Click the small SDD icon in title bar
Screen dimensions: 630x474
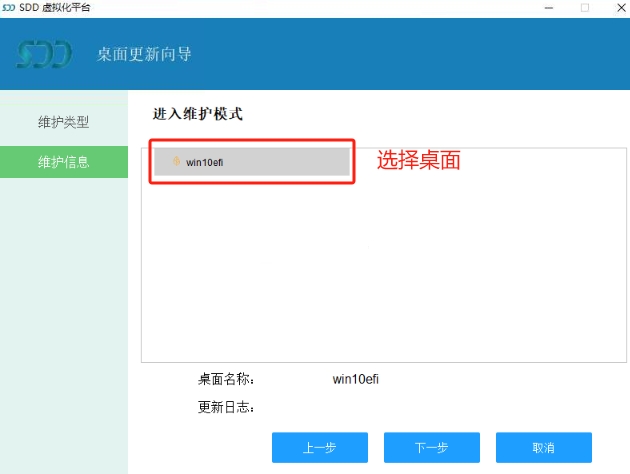(9, 7)
